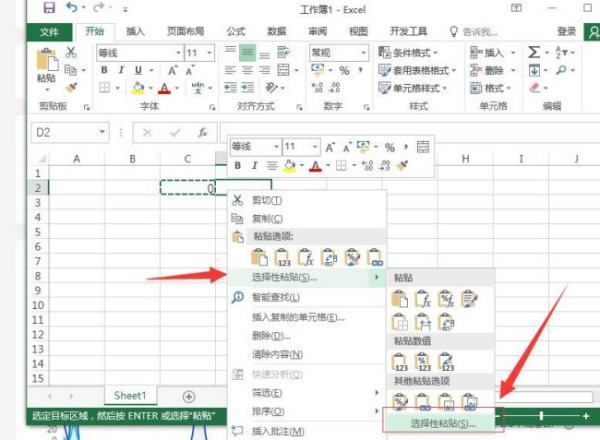
Task: Click the Sheet1 worksheet tab
Action: (130, 395)
